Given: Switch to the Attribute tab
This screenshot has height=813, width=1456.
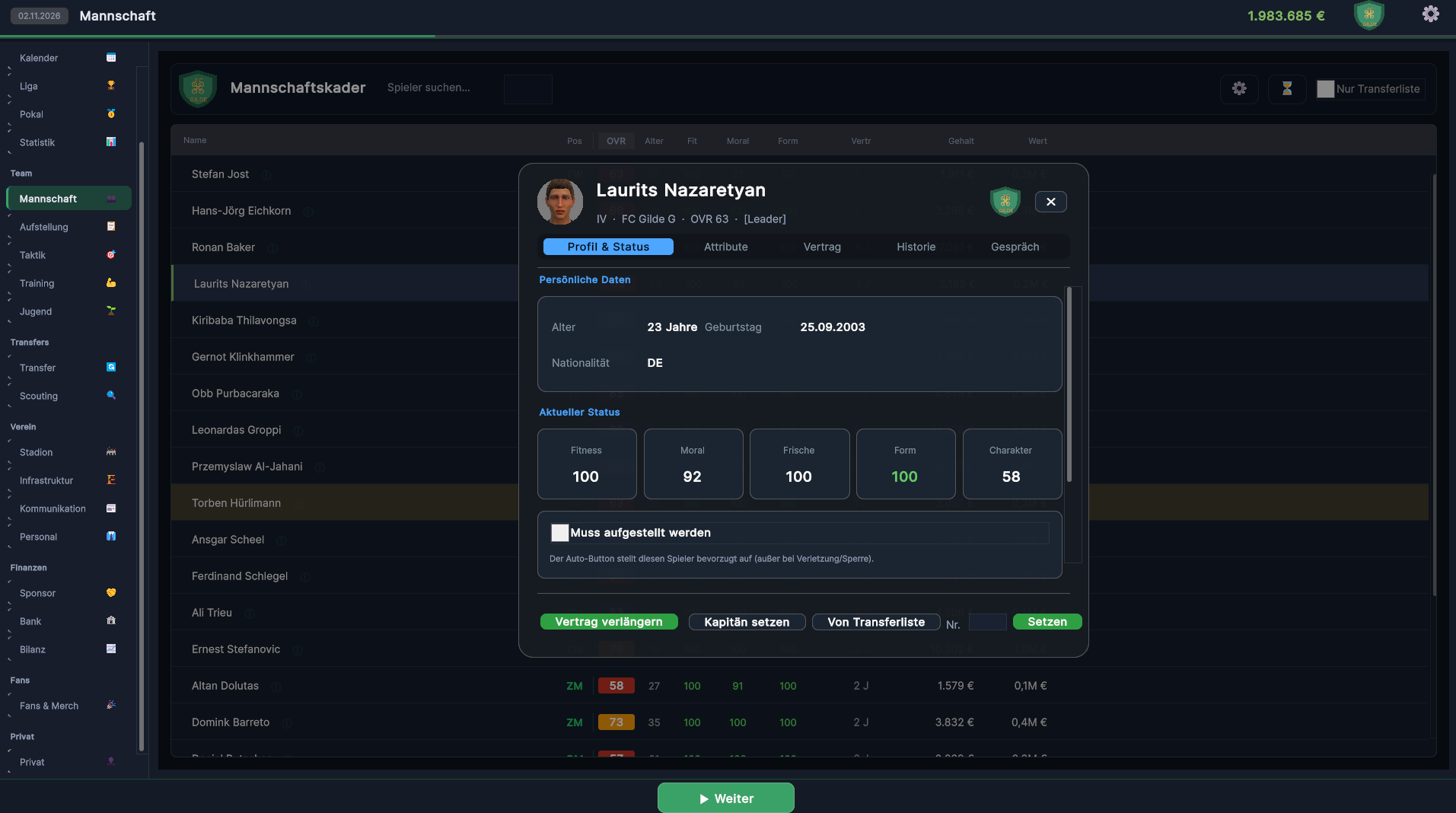Looking at the screenshot, I should pyautogui.click(x=725, y=247).
